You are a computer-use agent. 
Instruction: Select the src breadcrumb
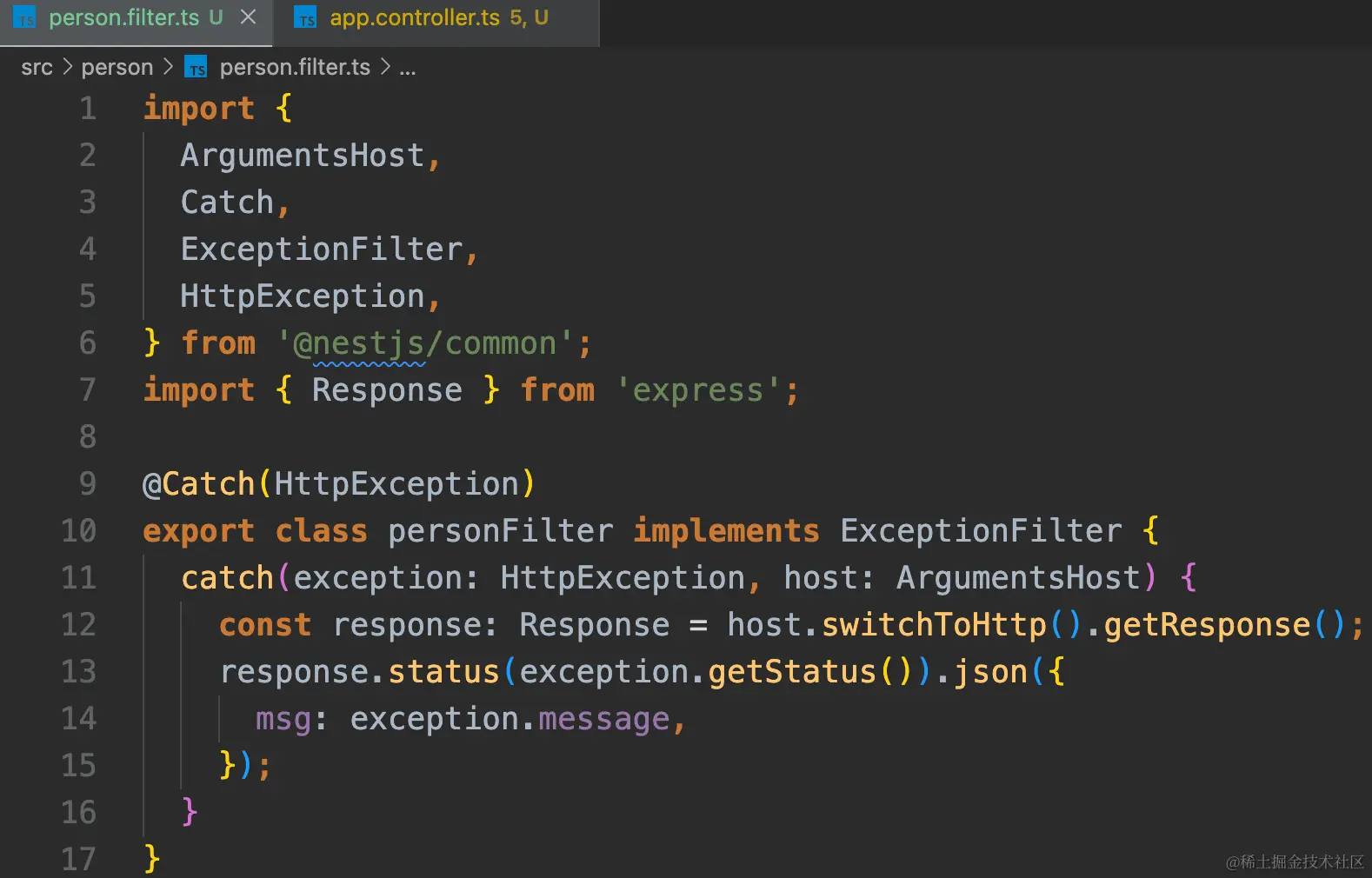(37, 67)
